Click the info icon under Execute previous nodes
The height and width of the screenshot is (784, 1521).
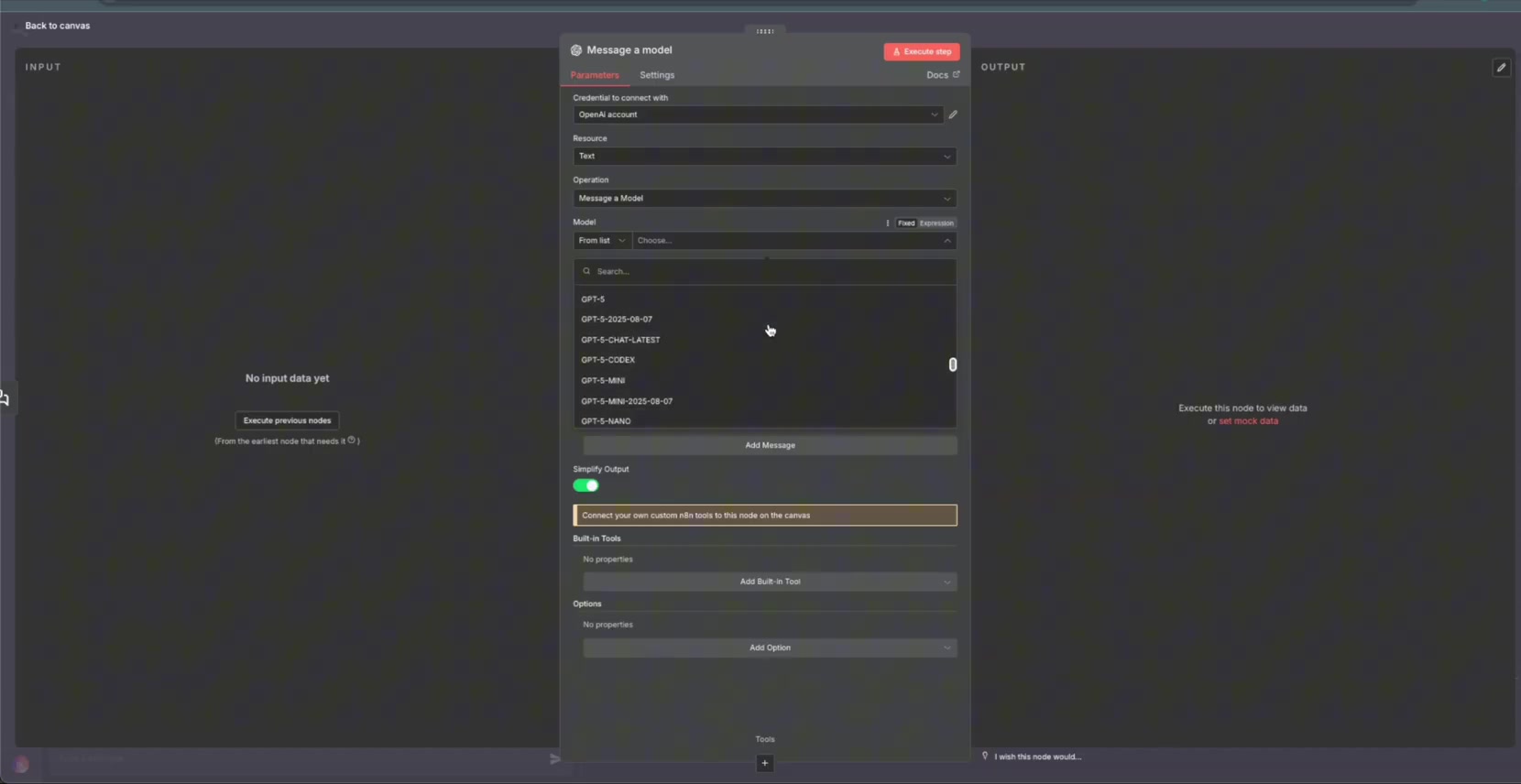coord(351,441)
